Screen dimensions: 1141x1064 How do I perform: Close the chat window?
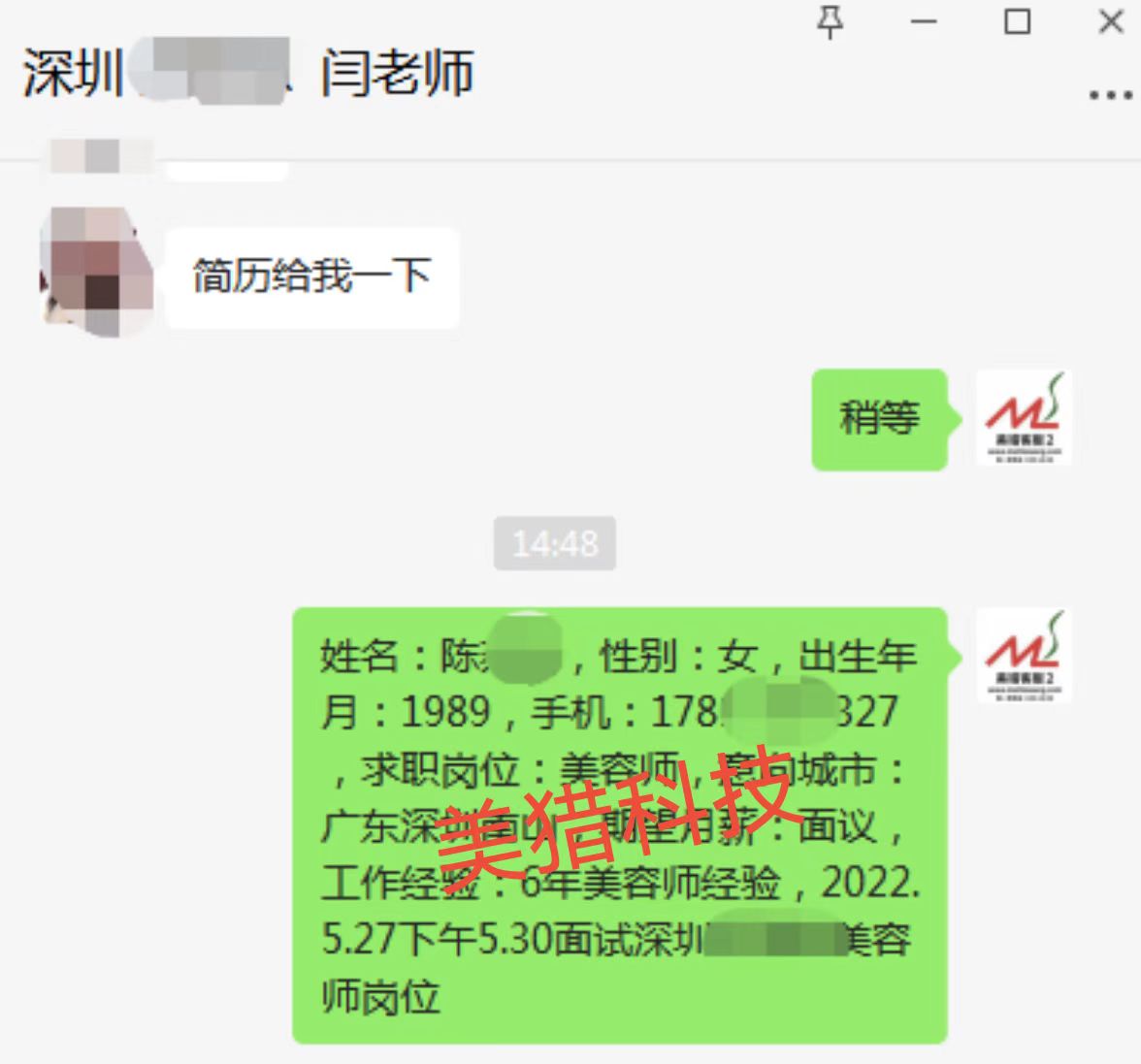[x=1111, y=21]
